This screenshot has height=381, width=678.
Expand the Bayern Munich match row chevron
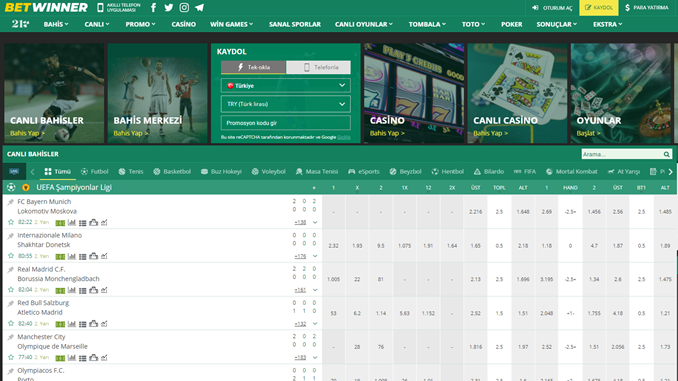pyautogui.click(x=315, y=222)
